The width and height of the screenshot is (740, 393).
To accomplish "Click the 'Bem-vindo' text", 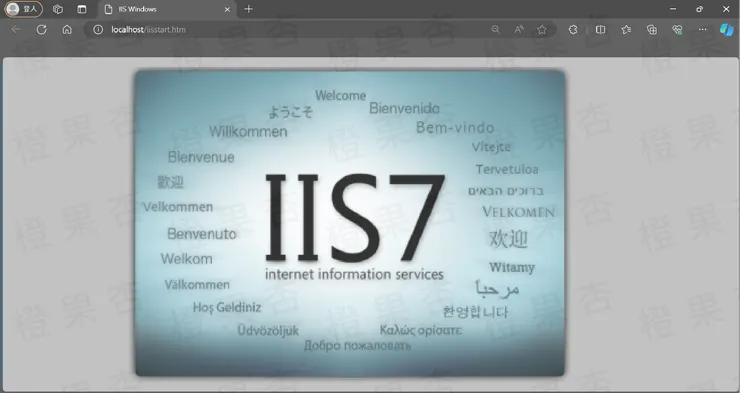I will point(455,127).
